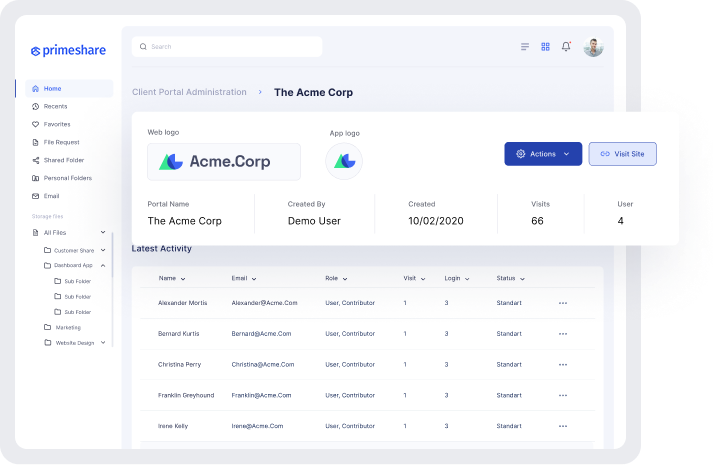The width and height of the screenshot is (713, 465).
Task: Open File Request in sidebar
Action: pyautogui.click(x=62, y=142)
